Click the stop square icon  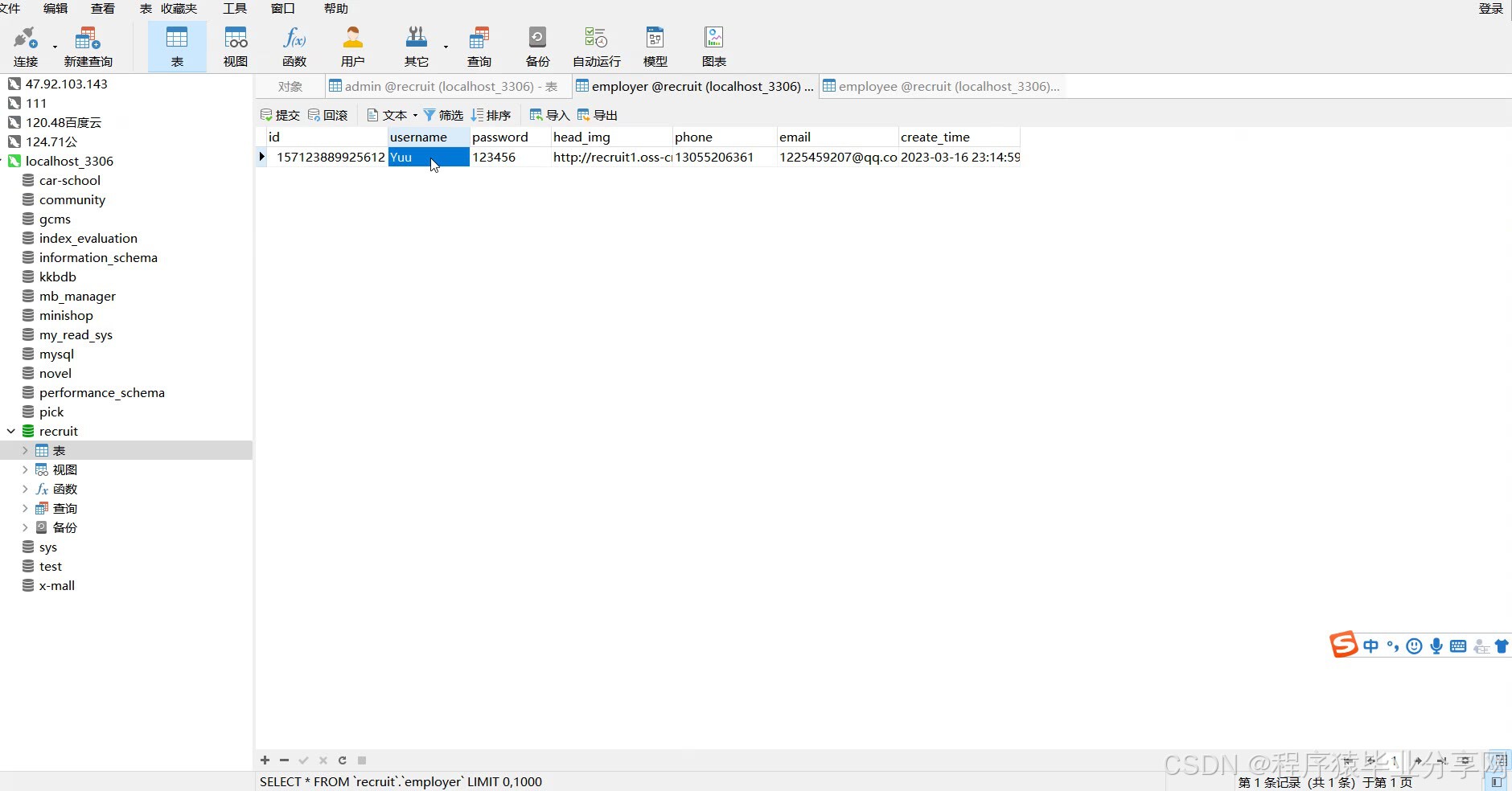pyautogui.click(x=362, y=760)
